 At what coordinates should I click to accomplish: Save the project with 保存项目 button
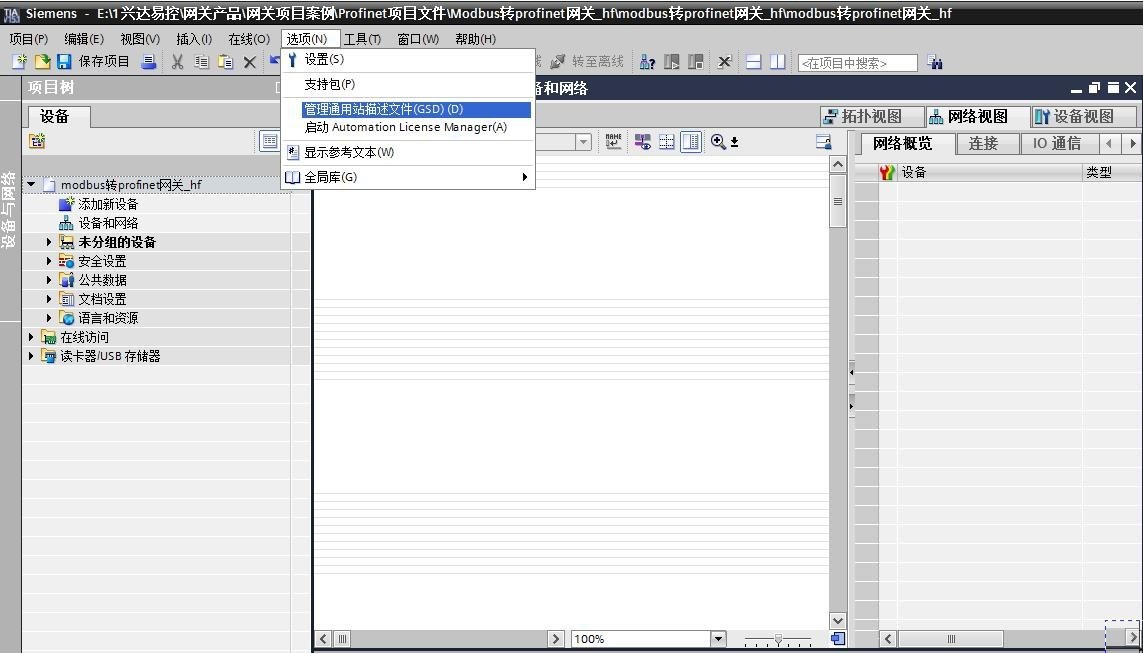pos(93,62)
